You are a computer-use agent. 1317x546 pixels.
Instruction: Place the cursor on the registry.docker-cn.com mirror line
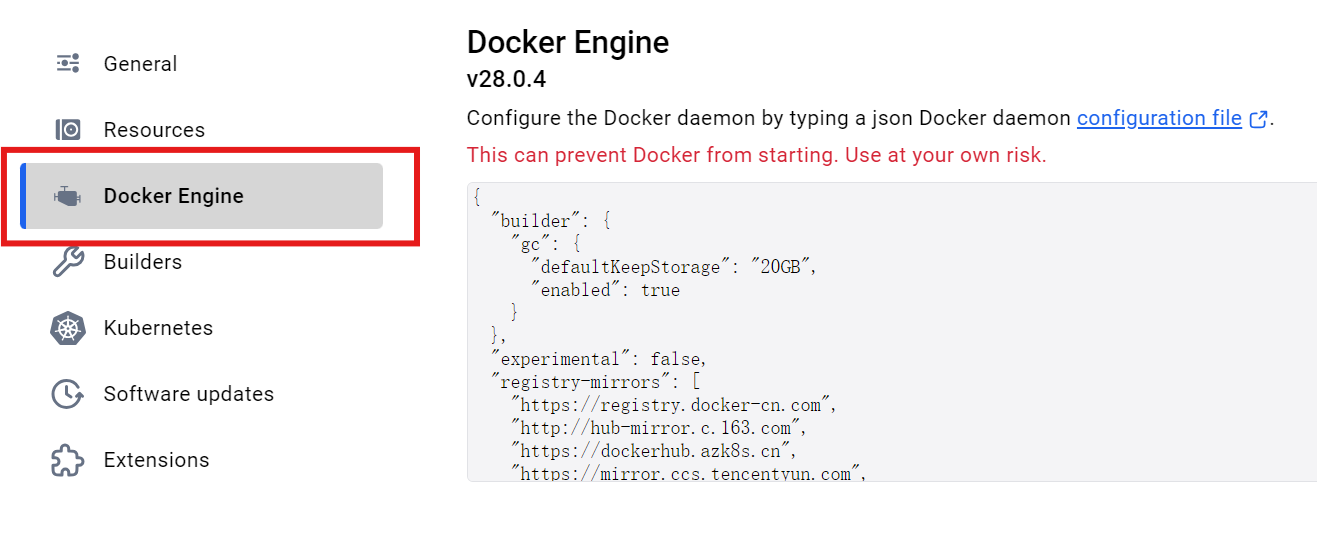[672, 405]
